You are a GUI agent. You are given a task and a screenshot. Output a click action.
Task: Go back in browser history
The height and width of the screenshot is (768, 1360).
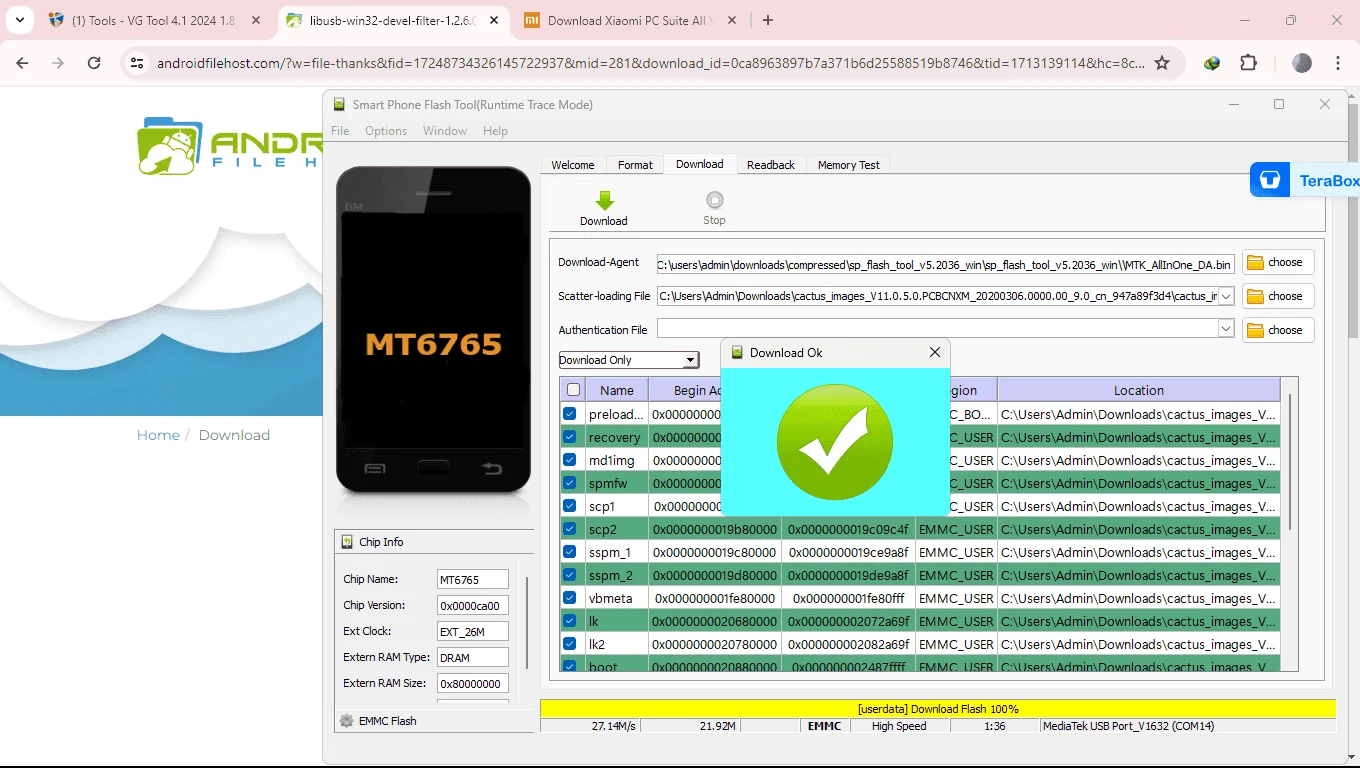[x=22, y=63]
